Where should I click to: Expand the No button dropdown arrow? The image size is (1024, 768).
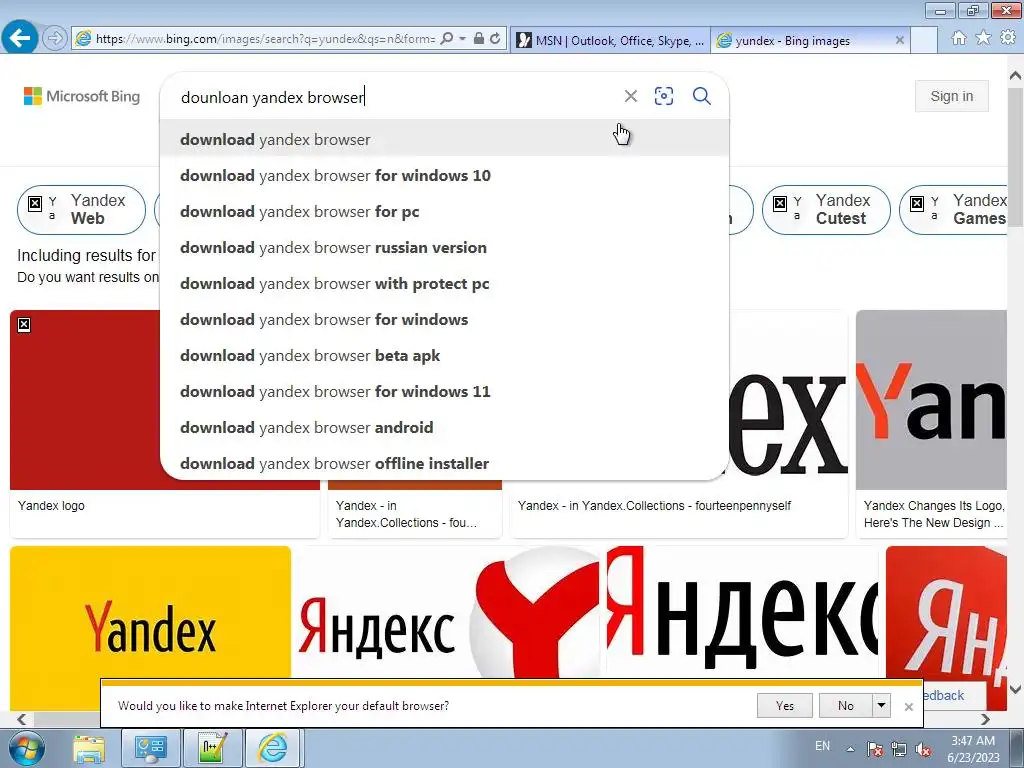tap(881, 705)
